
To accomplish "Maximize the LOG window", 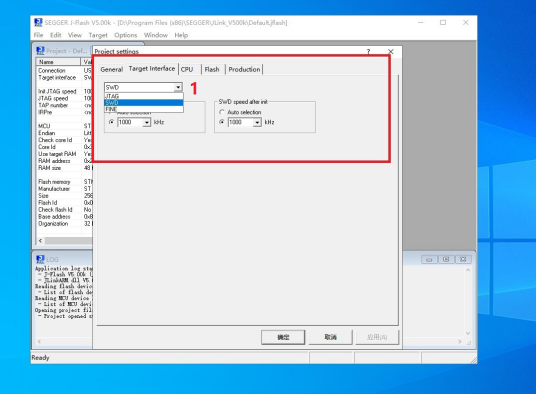I will [x=446, y=259].
